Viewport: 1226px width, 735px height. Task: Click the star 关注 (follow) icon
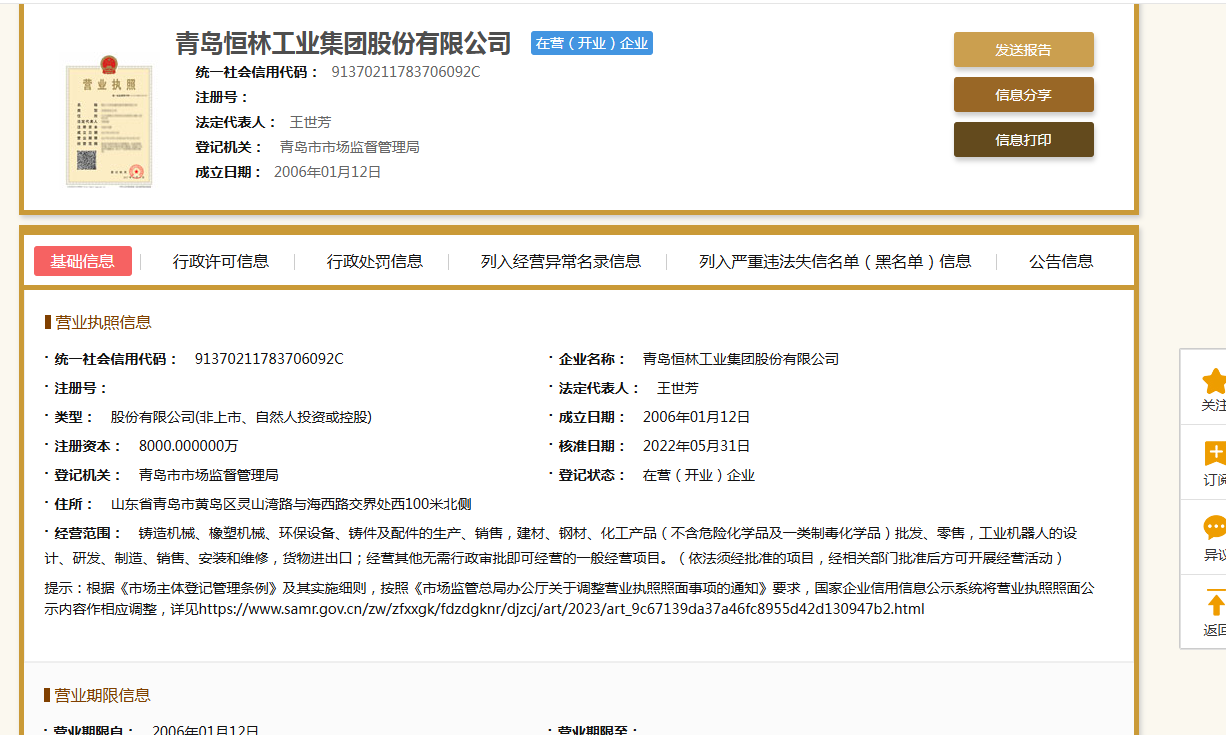coord(1213,381)
